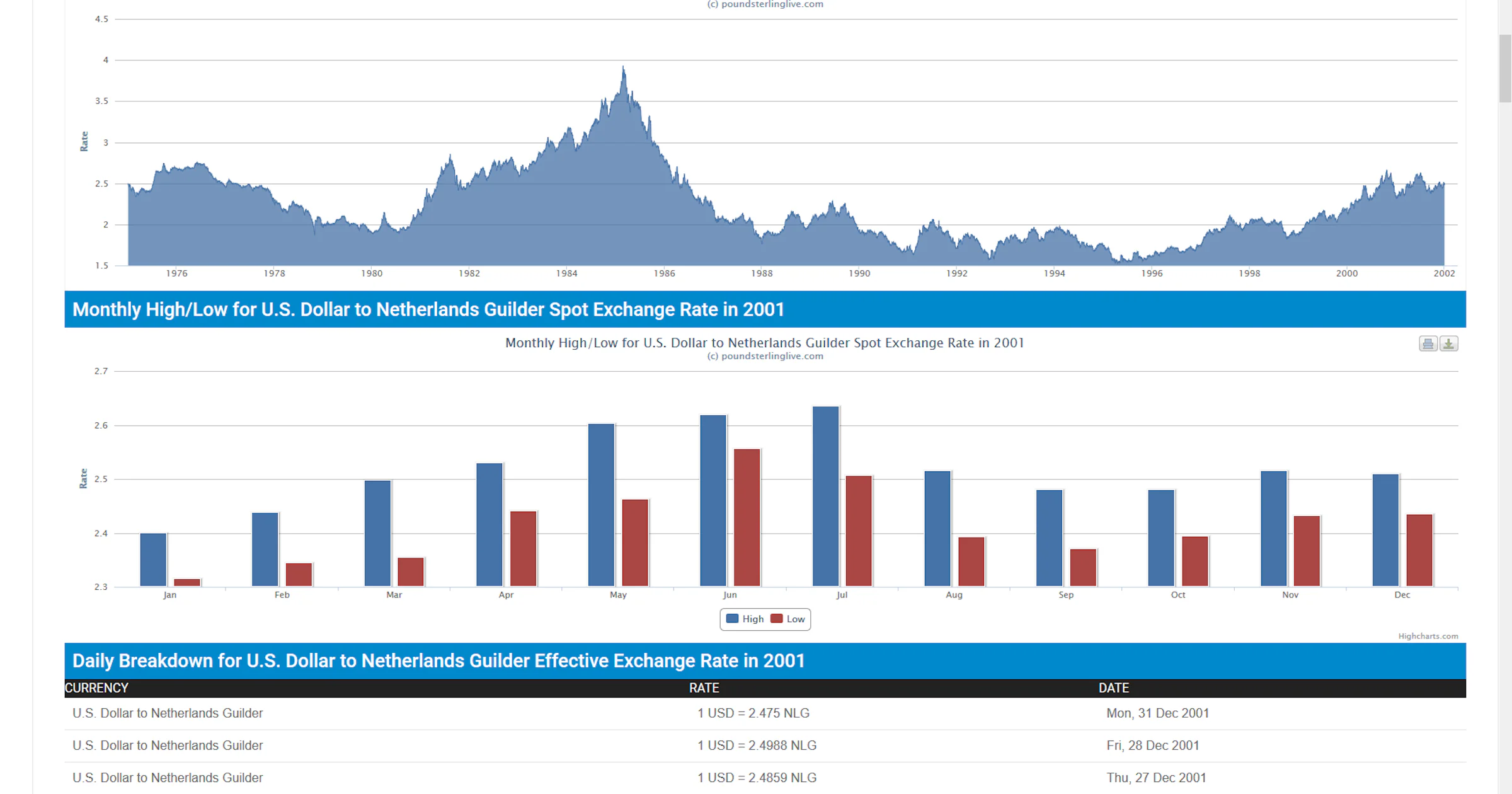The height and width of the screenshot is (794, 1512).
Task: Open the Highcharts.com credit link
Action: (x=1428, y=636)
